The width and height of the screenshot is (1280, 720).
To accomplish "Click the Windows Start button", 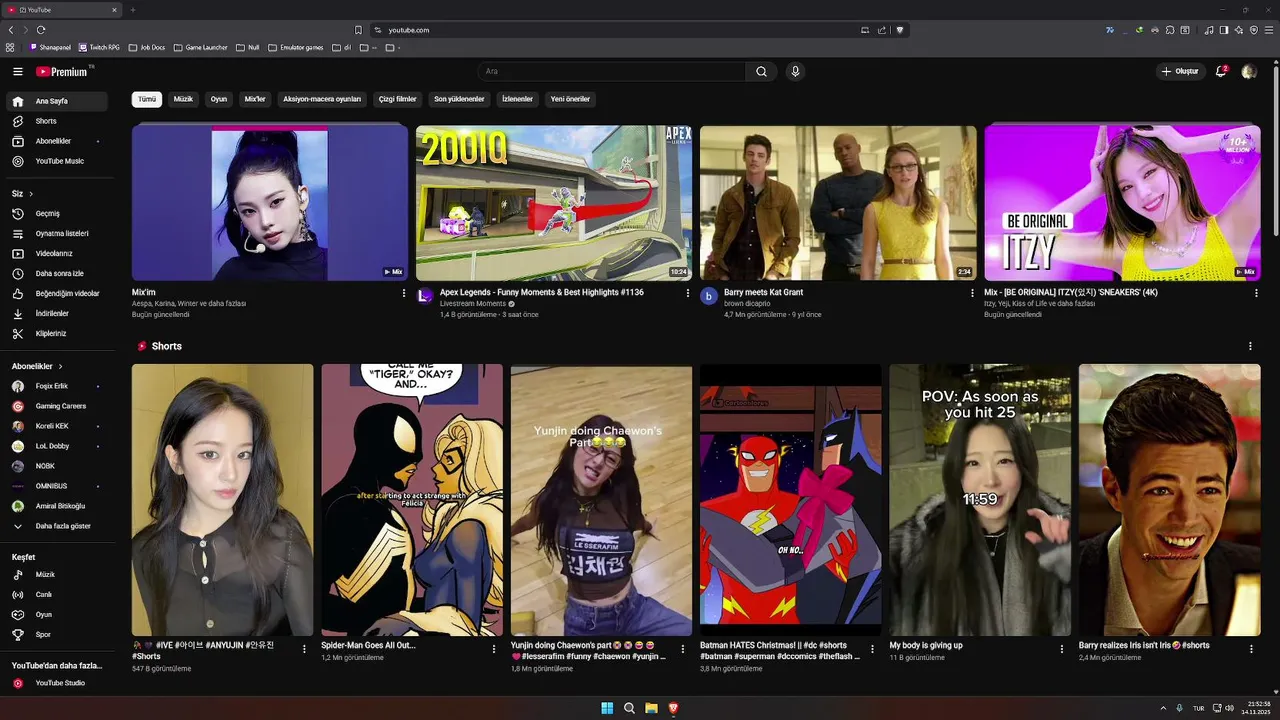I will click(607, 708).
